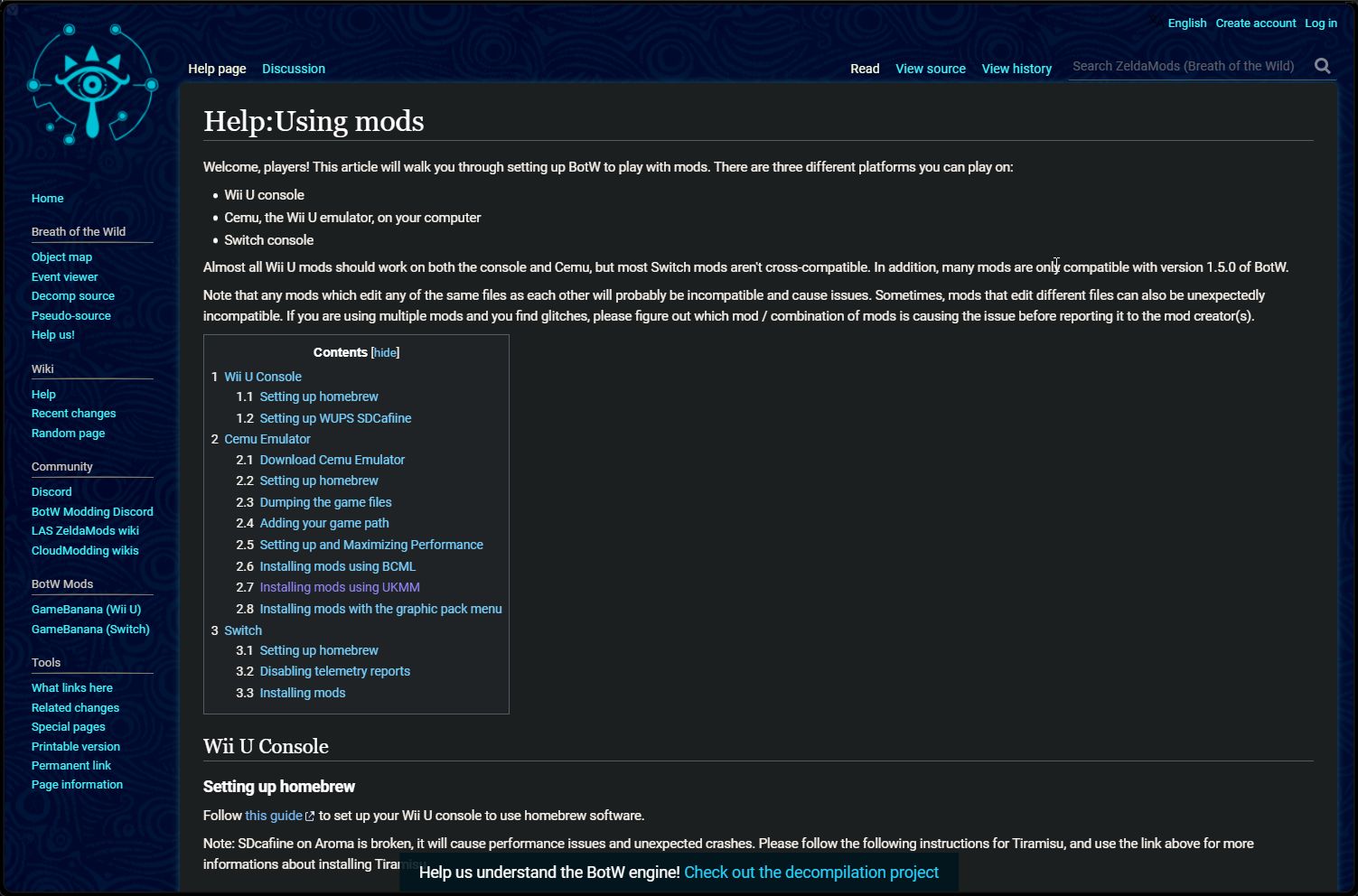1358x896 pixels.
Task: Open Object map link
Action: (61, 257)
